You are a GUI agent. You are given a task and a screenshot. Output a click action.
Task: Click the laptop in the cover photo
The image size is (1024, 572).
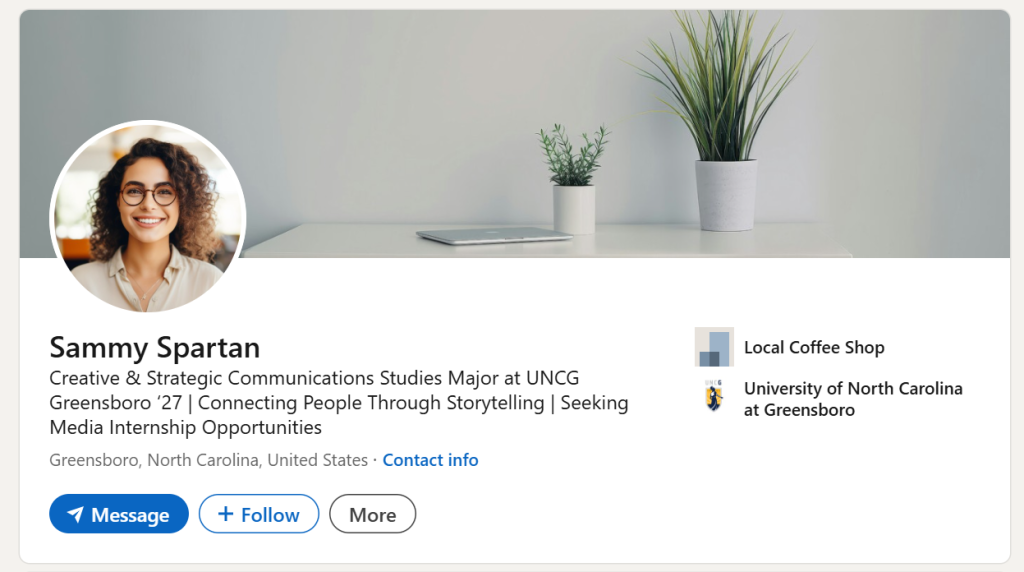(494, 236)
